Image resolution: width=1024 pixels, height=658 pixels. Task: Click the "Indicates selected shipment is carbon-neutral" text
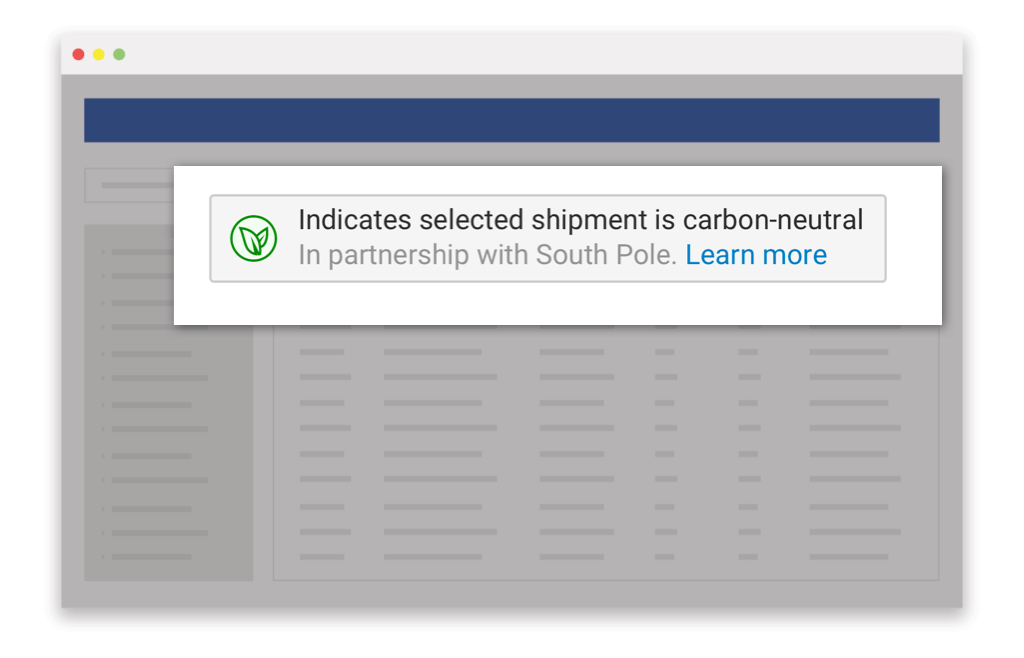pyautogui.click(x=580, y=220)
